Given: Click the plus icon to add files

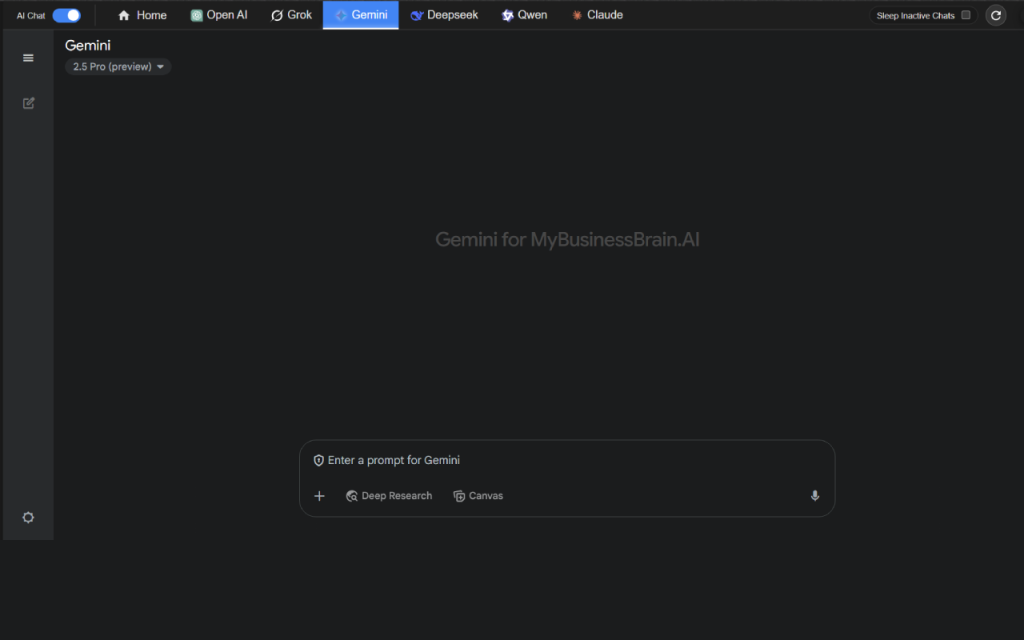Looking at the screenshot, I should 319,496.
